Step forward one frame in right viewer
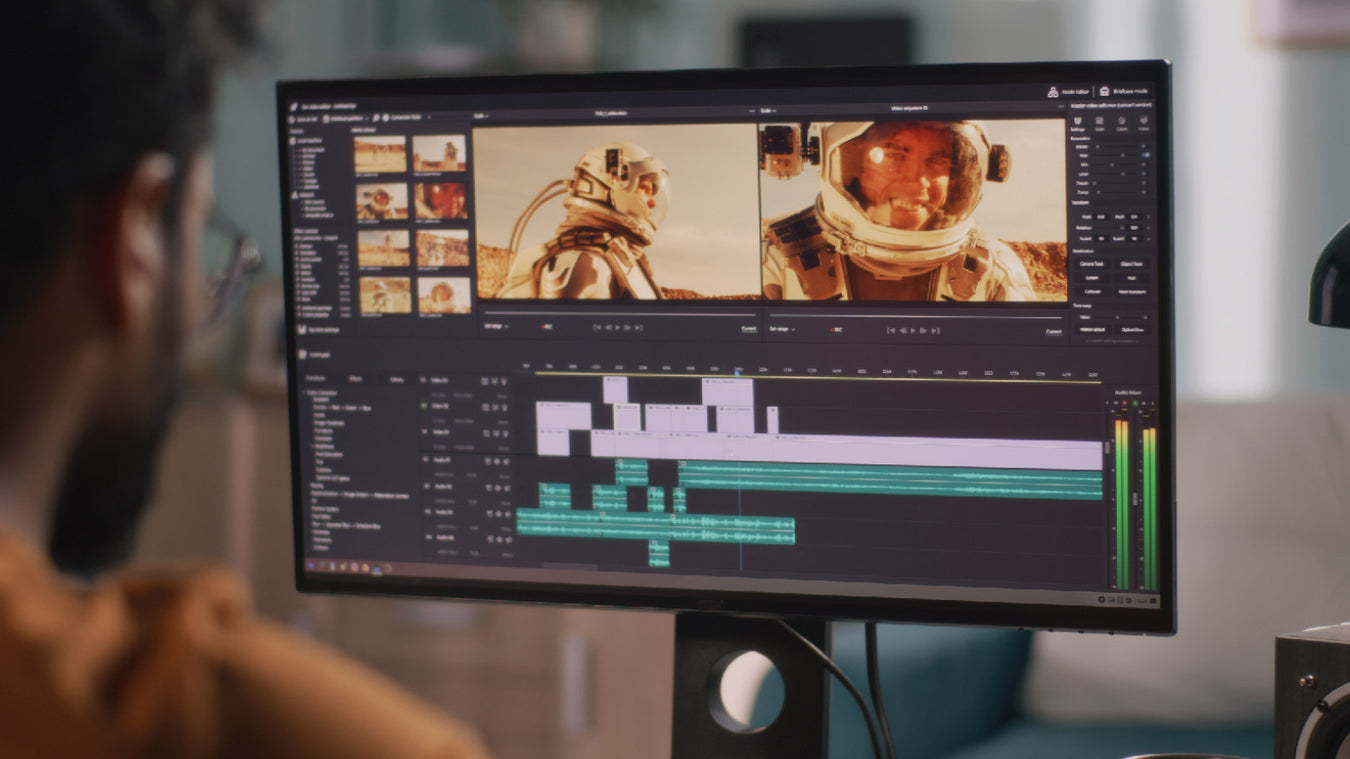This screenshot has height=759, width=1350. pos(923,330)
